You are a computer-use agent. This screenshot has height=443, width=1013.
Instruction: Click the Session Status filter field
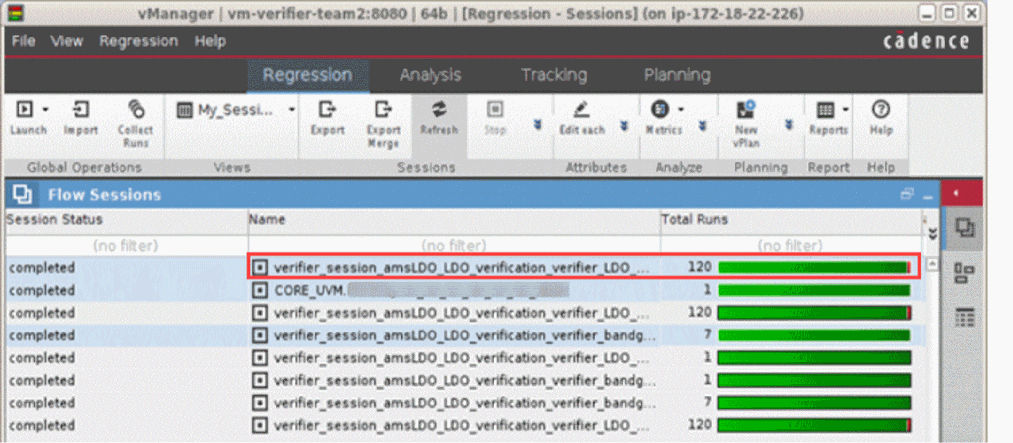click(127, 245)
